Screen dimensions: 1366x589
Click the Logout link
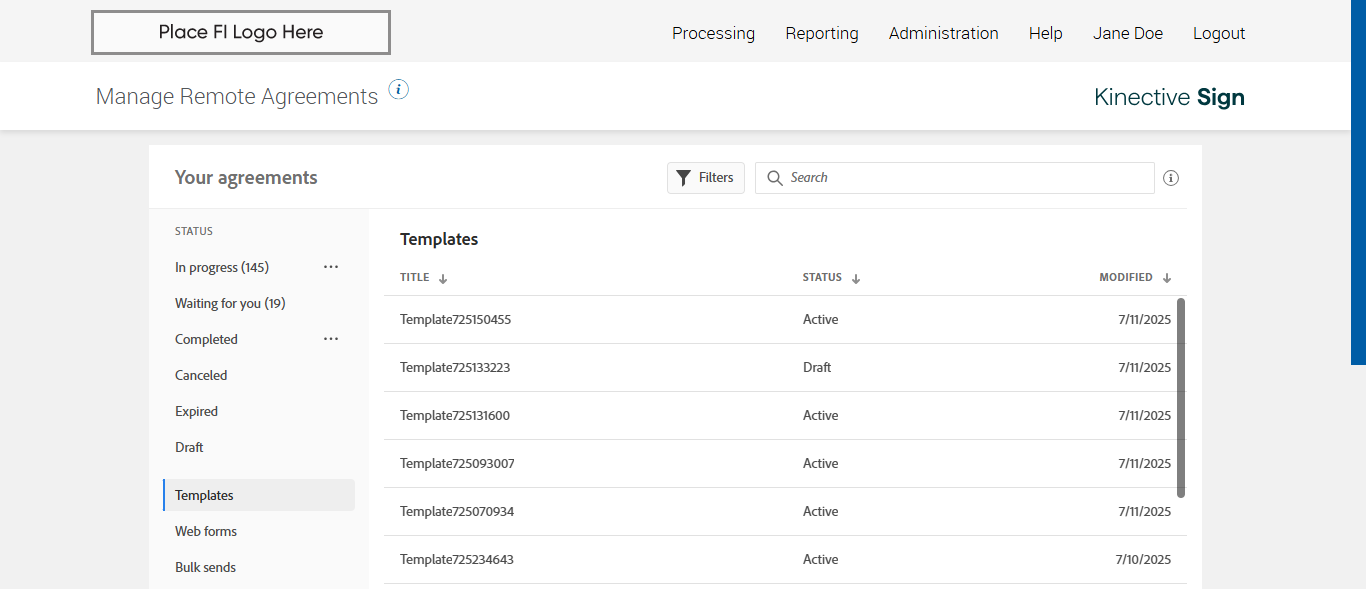click(x=1218, y=33)
